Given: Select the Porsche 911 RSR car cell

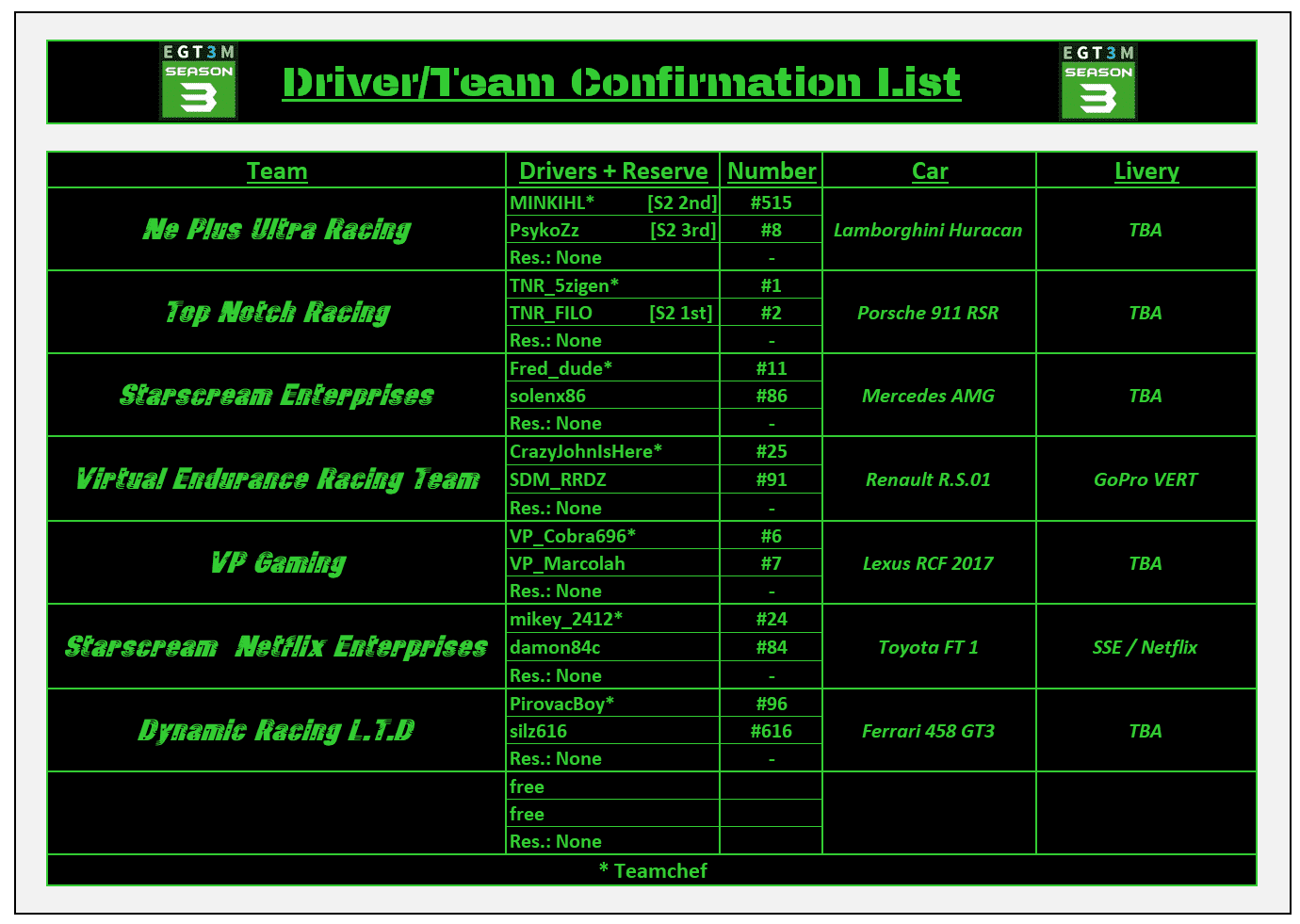Looking at the screenshot, I should [930, 313].
